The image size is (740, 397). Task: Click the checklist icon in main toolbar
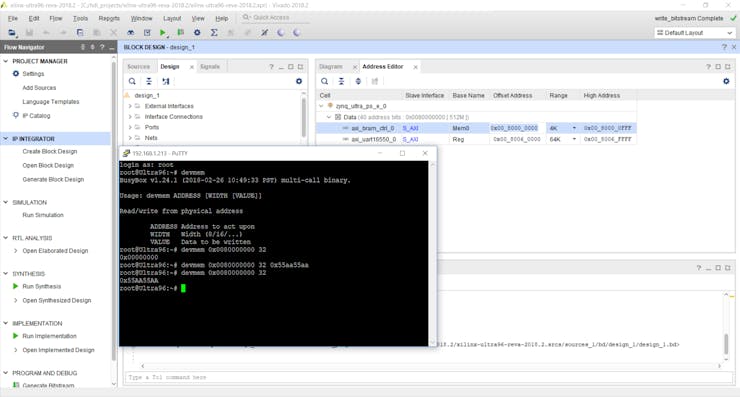tap(147, 33)
